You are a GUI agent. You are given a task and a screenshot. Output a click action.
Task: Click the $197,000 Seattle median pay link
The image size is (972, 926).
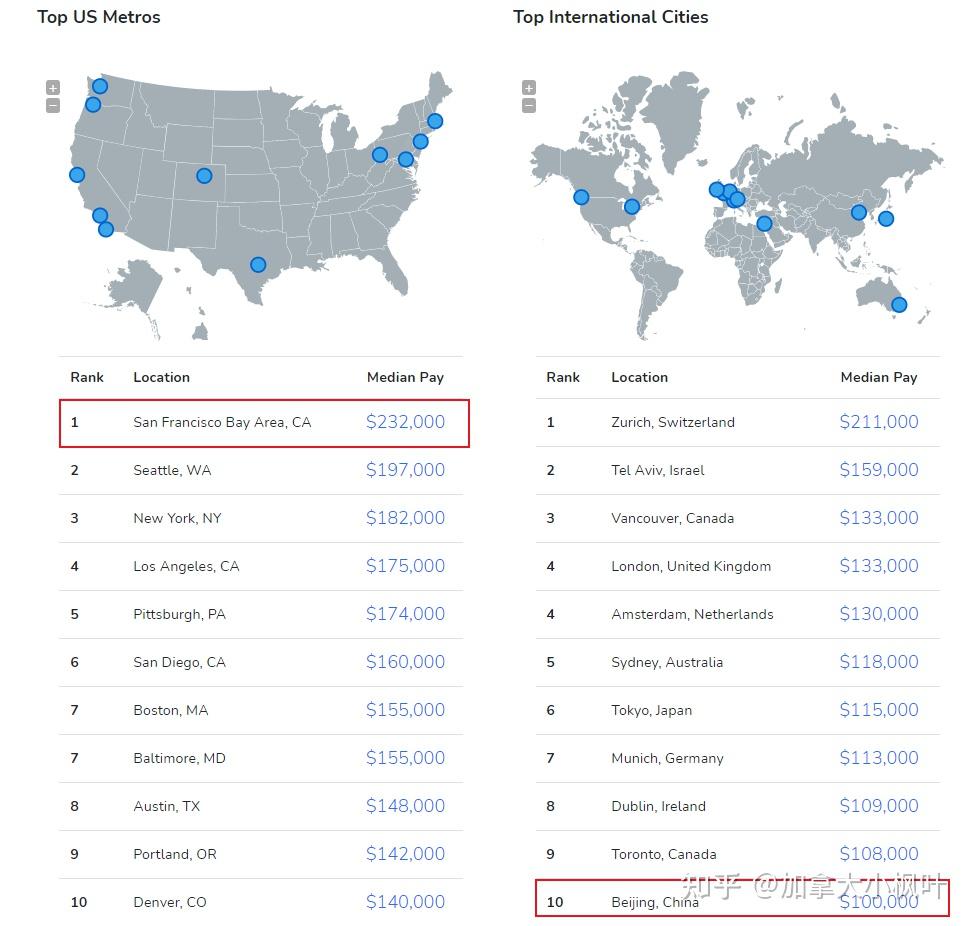click(x=405, y=470)
